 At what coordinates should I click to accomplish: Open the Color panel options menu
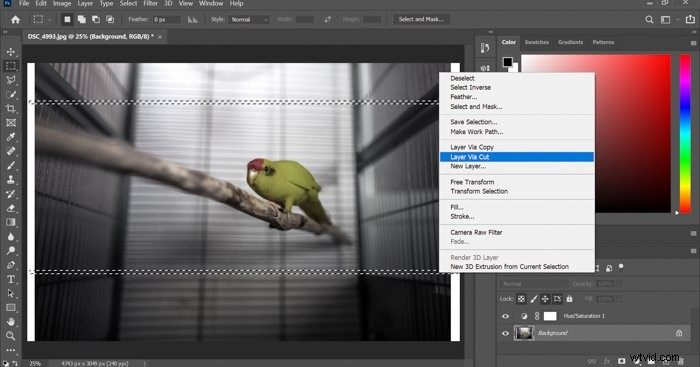point(693,43)
